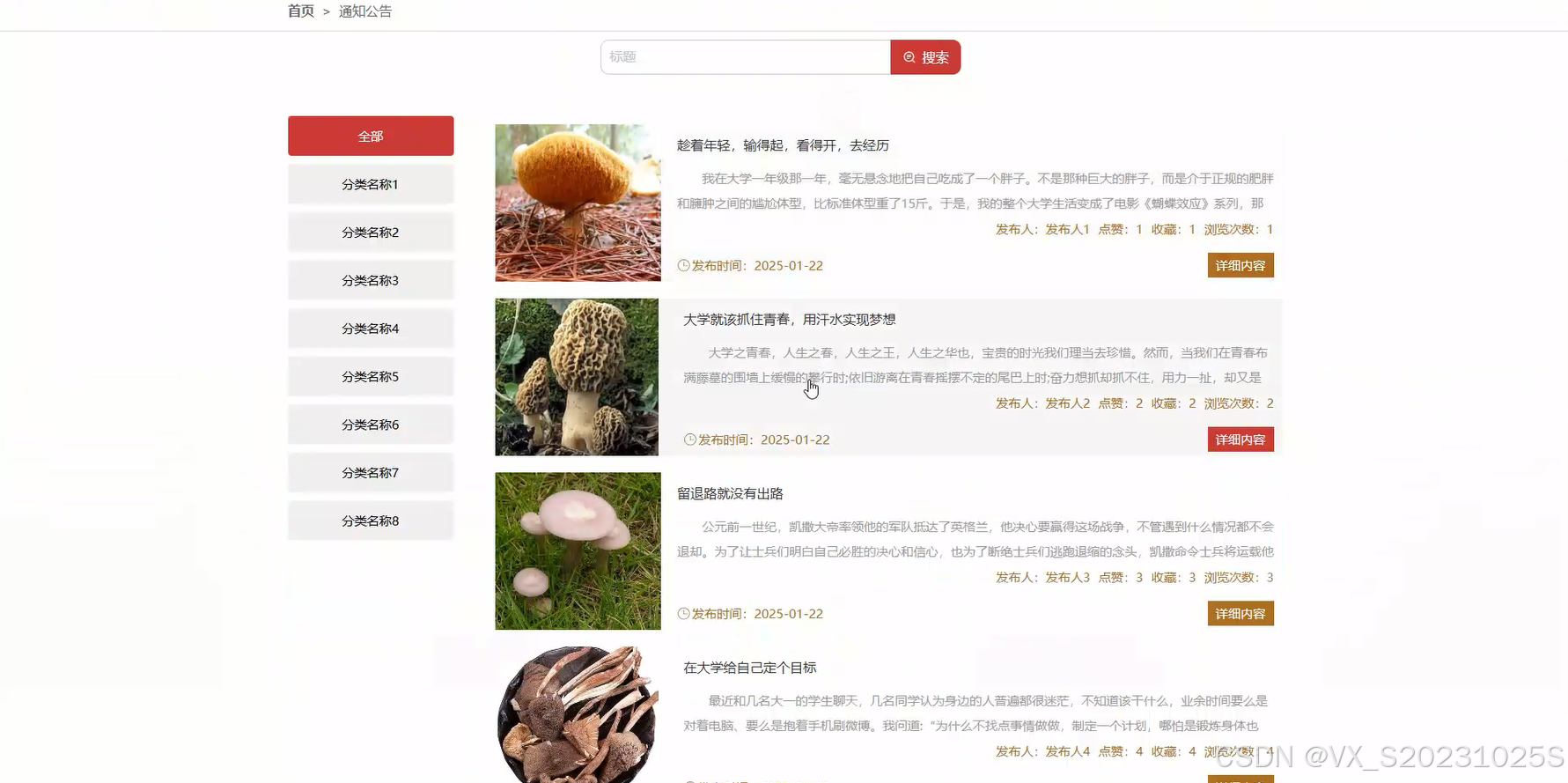Click excerpt text starting 最近和几名大一的学生聊天
Screen dimensions: 1568x783
[975, 713]
